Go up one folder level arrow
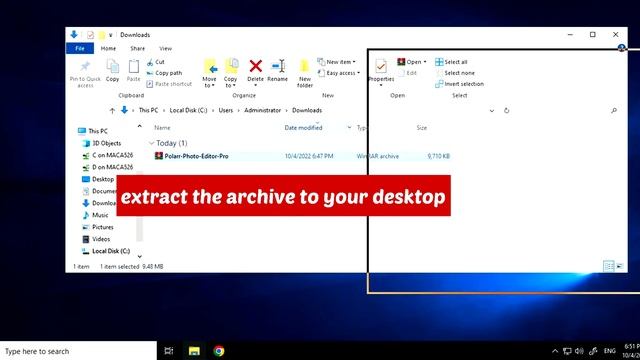This screenshot has width=640, height=360. (112, 111)
